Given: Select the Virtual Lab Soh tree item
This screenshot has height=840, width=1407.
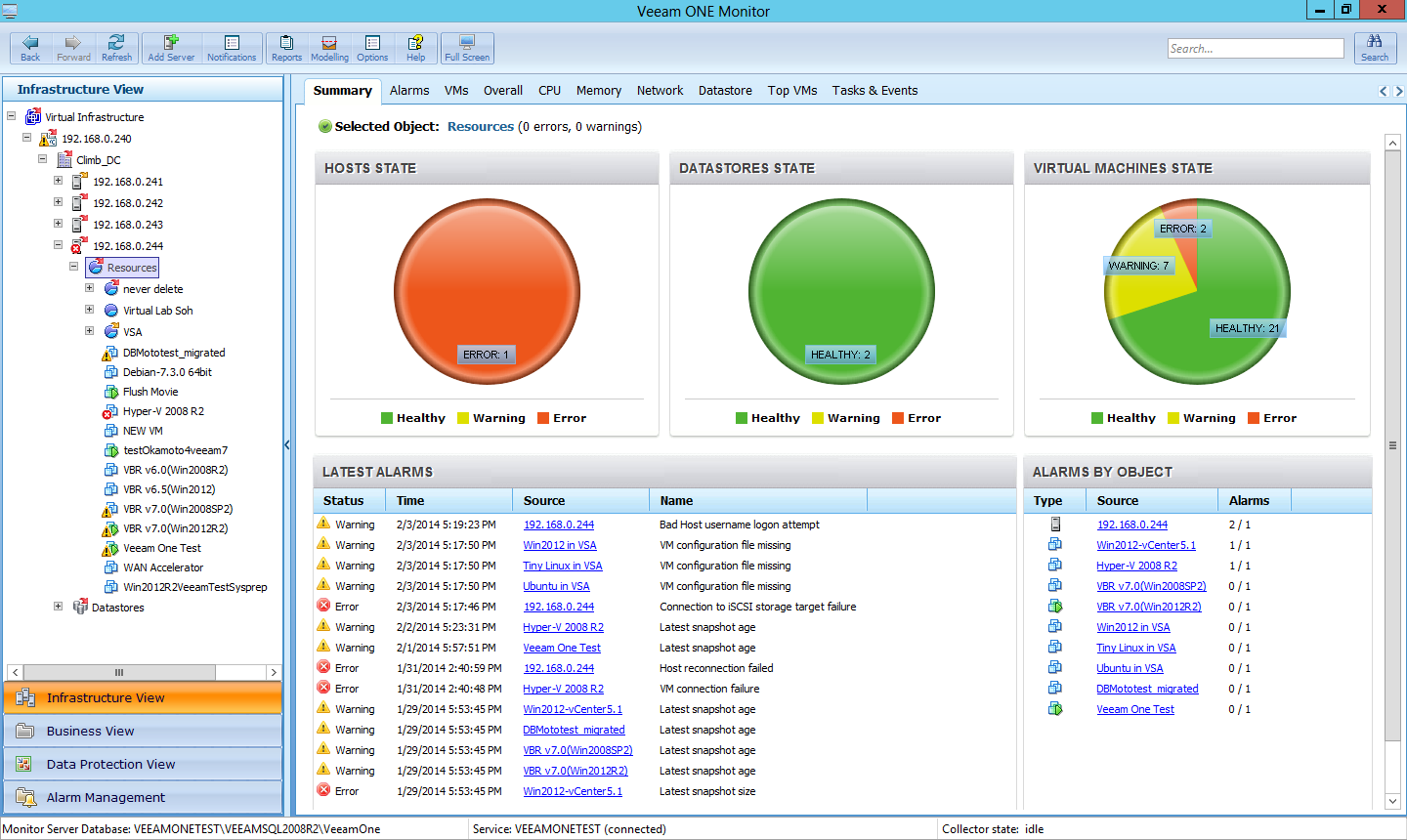Looking at the screenshot, I should 157,310.
